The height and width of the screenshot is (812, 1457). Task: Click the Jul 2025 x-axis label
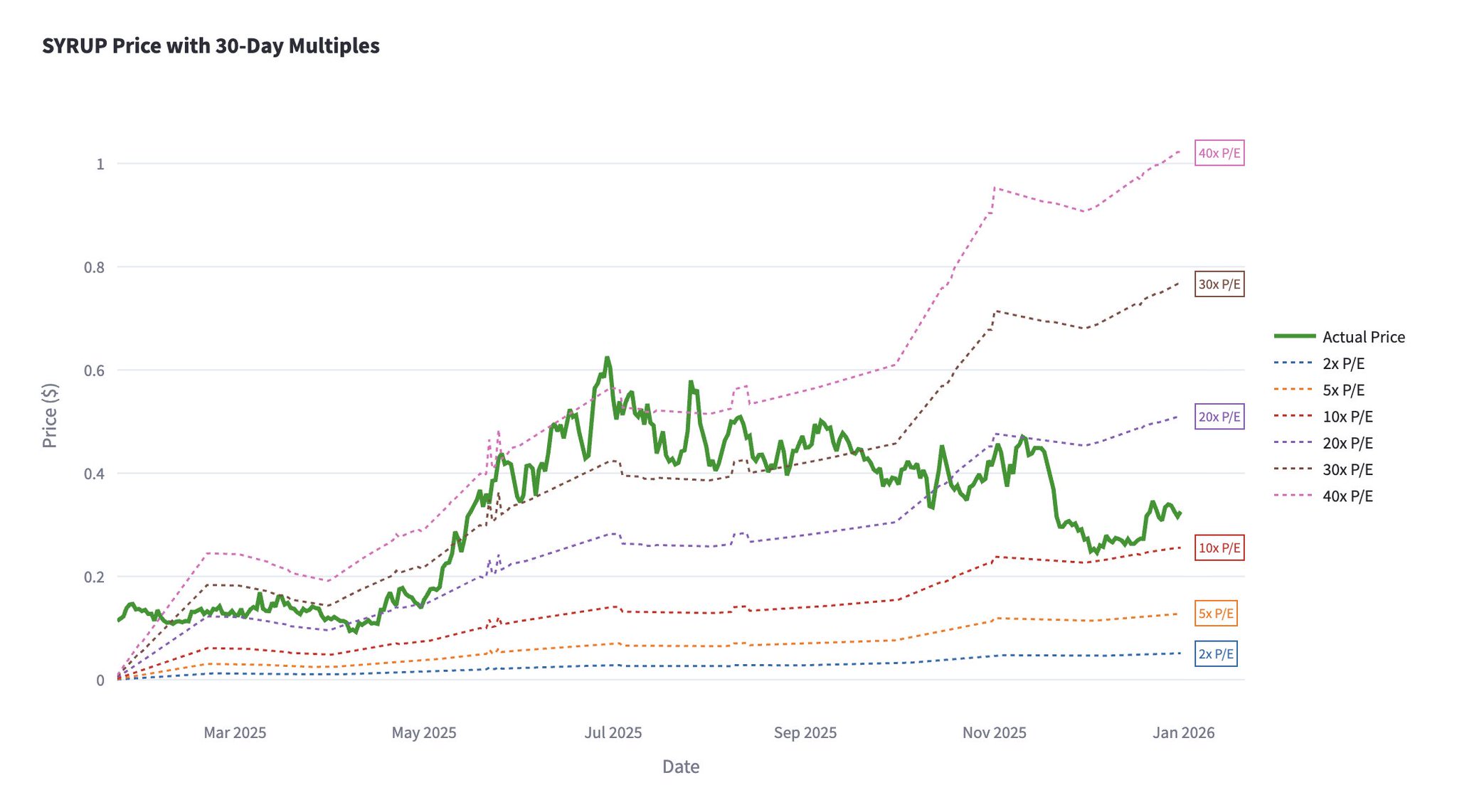pyautogui.click(x=613, y=732)
